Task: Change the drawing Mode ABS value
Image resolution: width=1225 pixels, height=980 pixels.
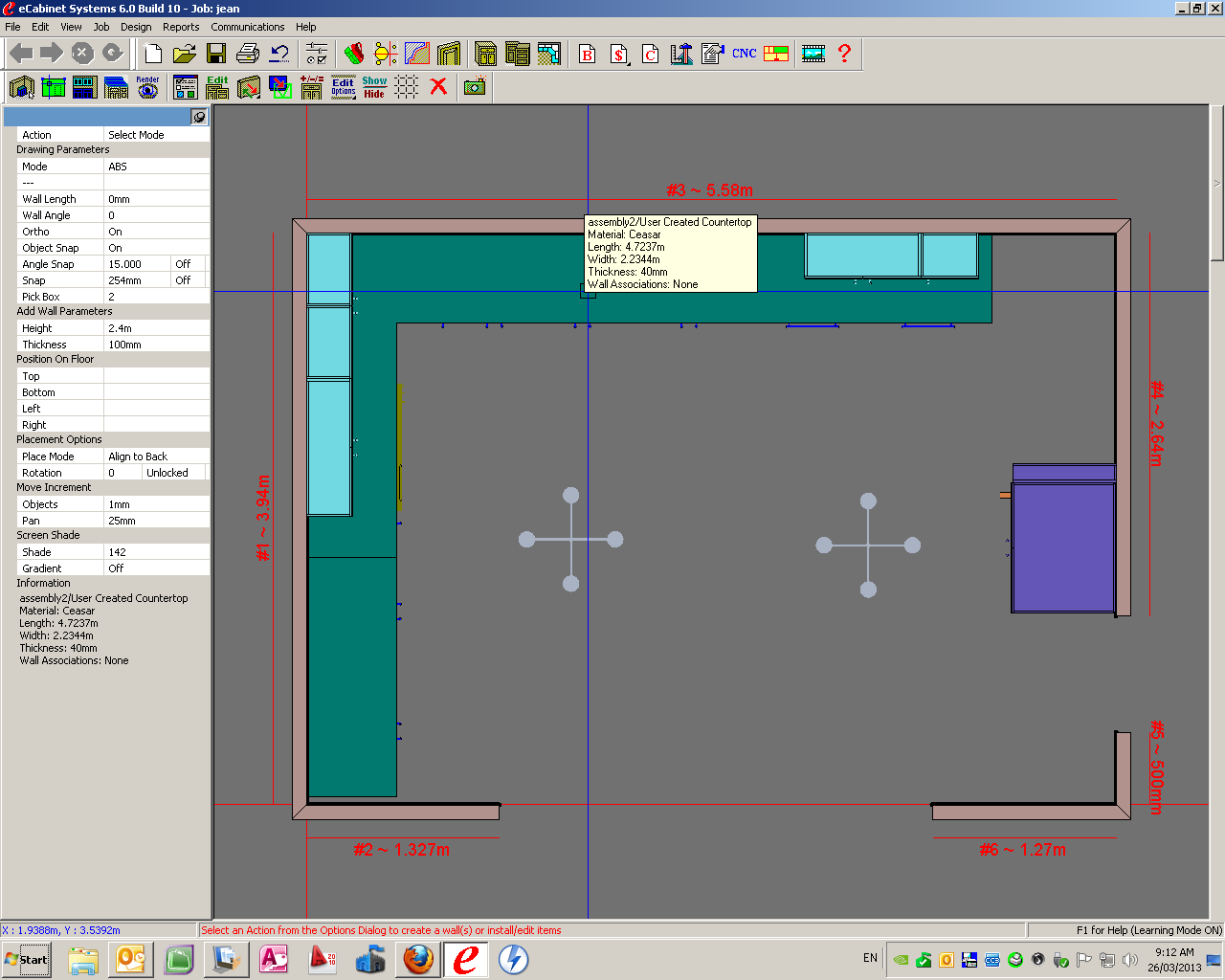Action: point(156,167)
